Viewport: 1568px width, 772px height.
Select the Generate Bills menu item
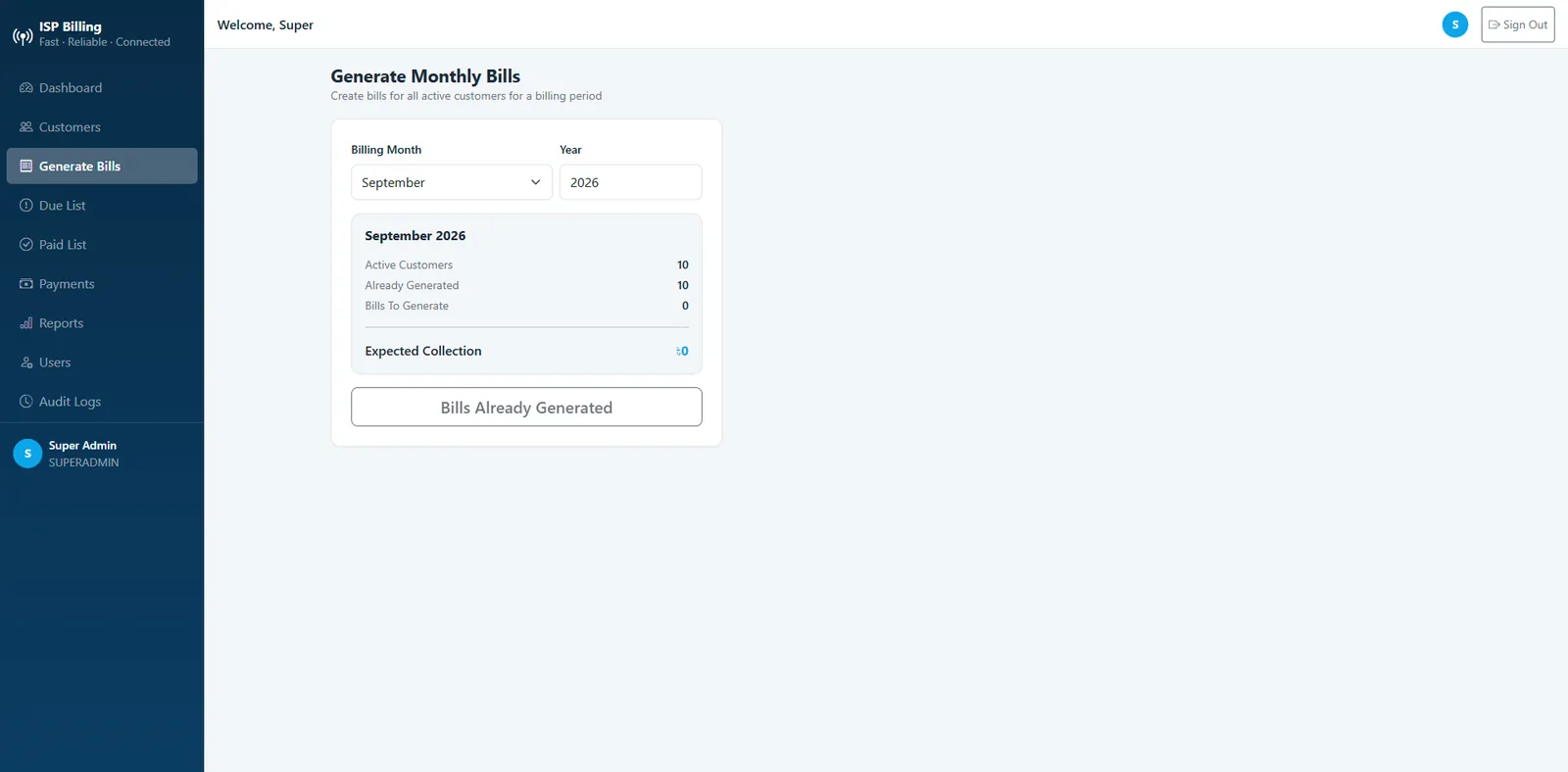(102, 167)
